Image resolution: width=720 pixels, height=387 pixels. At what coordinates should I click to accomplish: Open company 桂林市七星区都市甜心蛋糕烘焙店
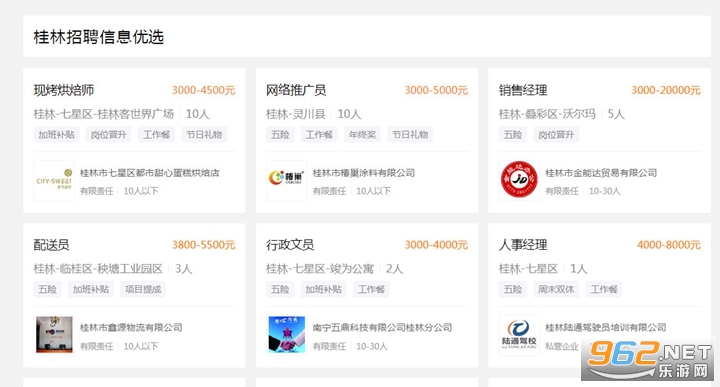click(150, 173)
